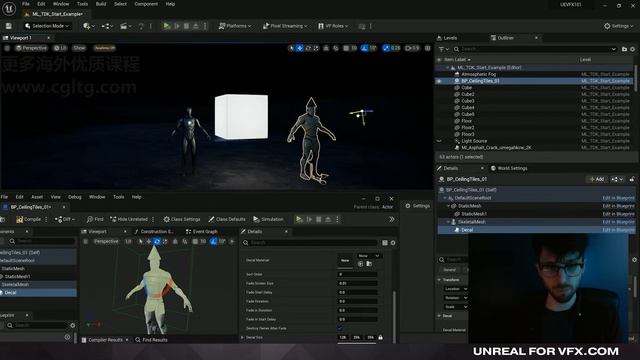Screen dimensions: 640x360
Task: Select scale gizmo tool in main viewport
Action: 316,48
